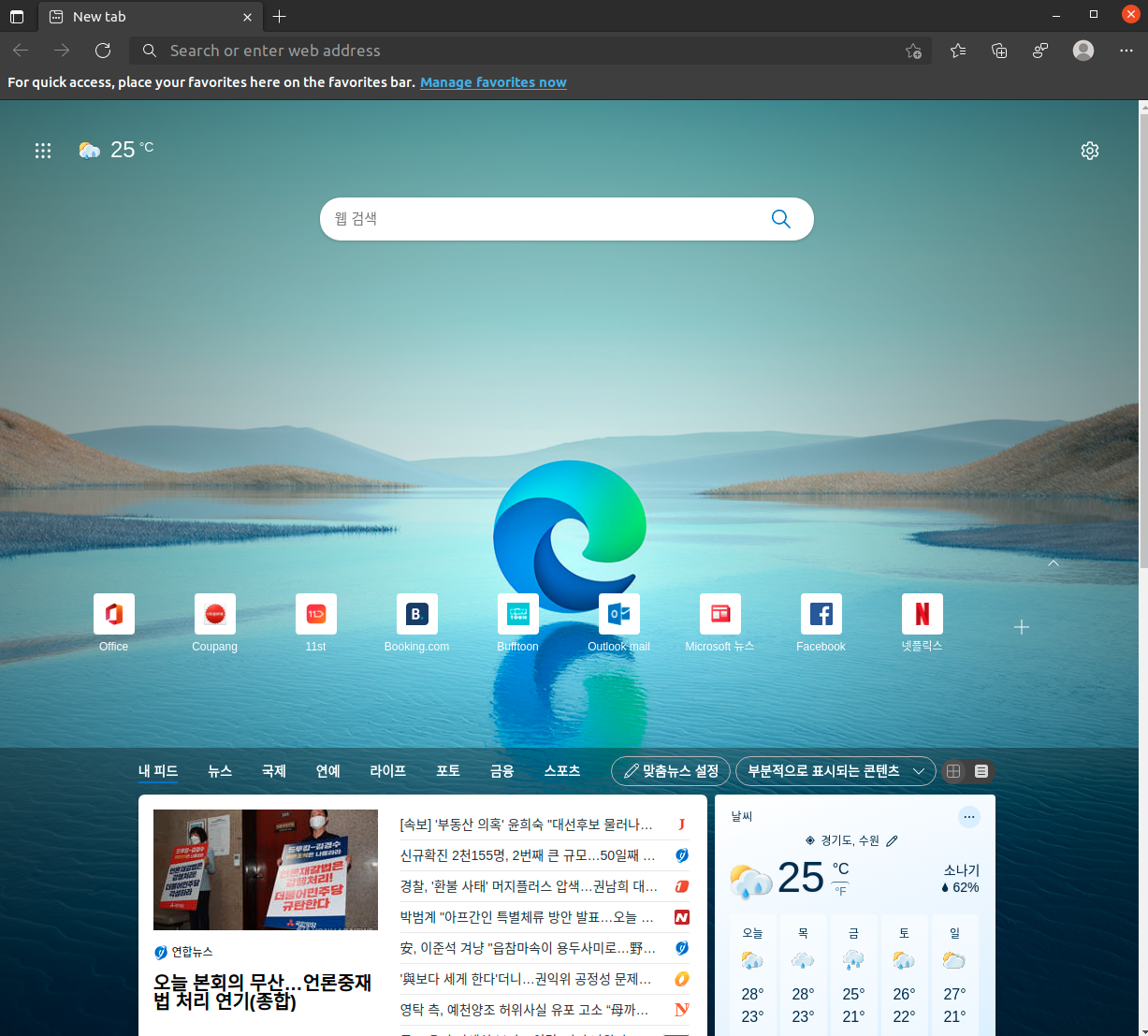Open 영탁 측, 예천양조 headline
1148x1036 pixels.
pyautogui.click(x=524, y=1010)
